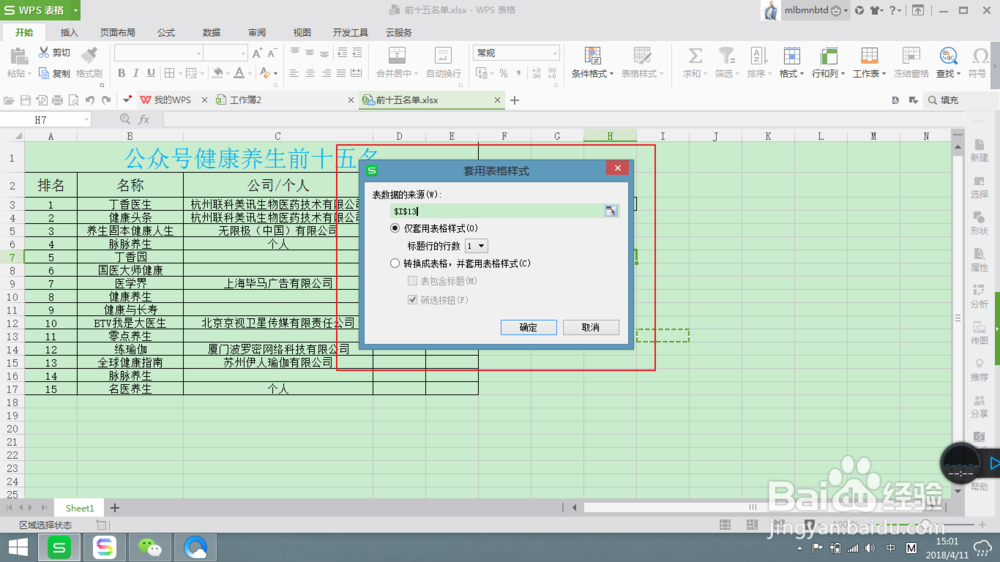Click the table data source field $I$13
1000x562 pixels.
(497, 211)
